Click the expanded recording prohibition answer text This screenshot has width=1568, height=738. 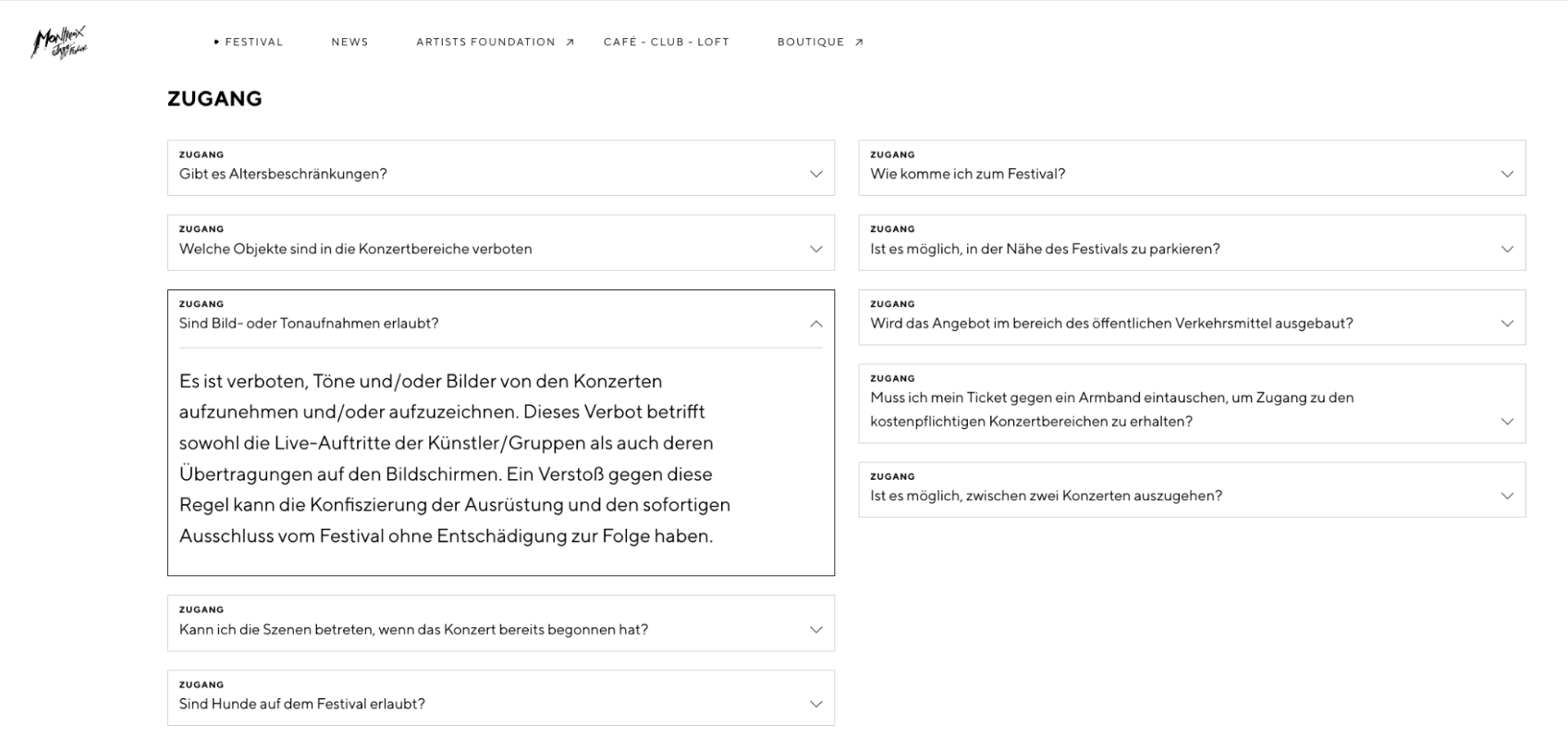(x=455, y=459)
